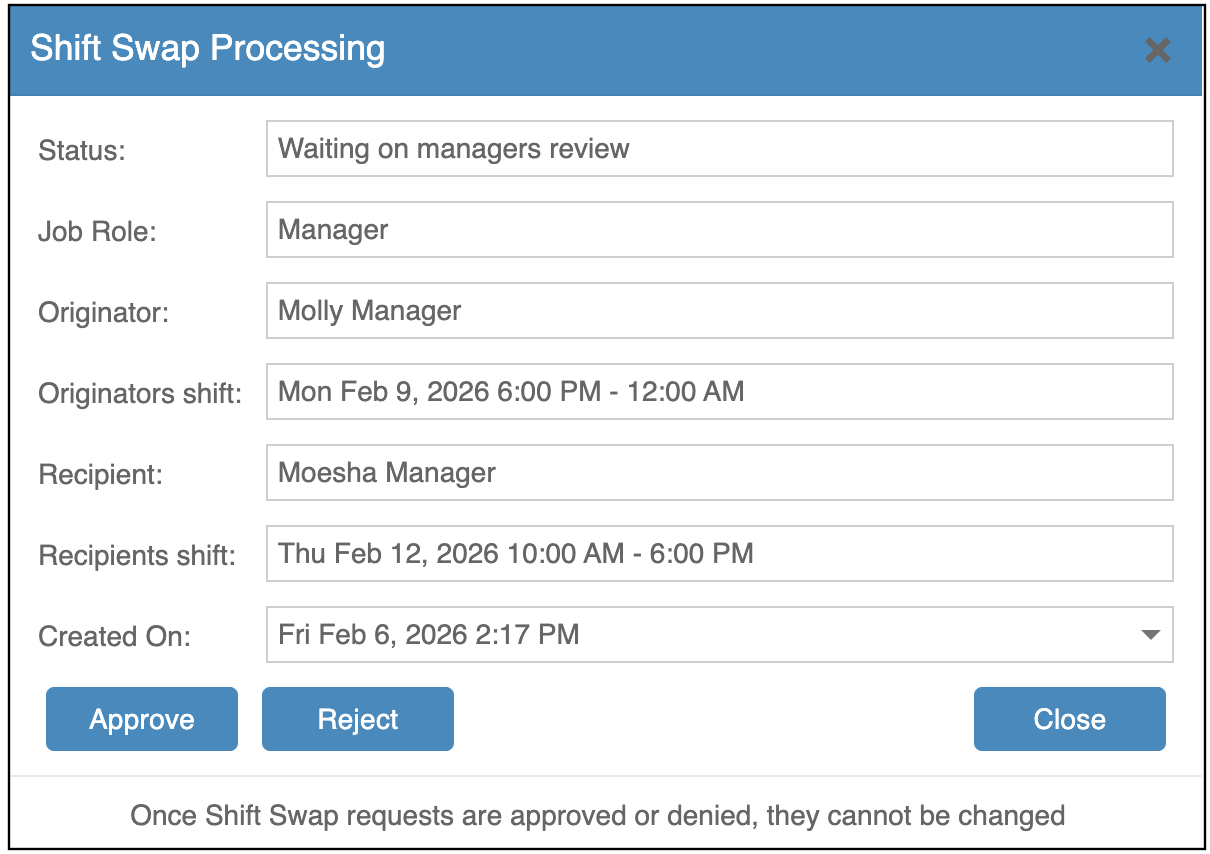The image size is (1210, 854).
Task: Focus the Originators shift field for Mon Feb 9
Action: coord(719,392)
